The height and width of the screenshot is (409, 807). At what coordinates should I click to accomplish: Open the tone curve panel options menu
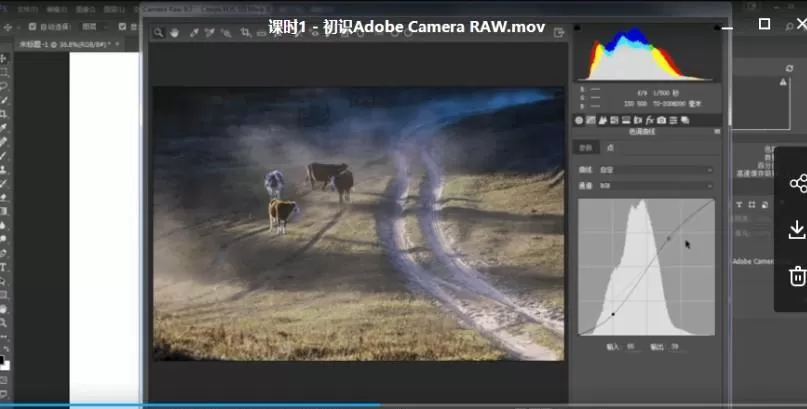click(x=716, y=132)
